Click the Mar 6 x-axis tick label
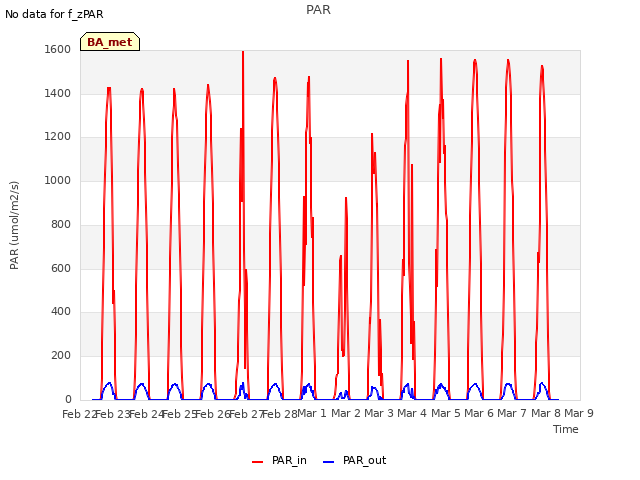 coord(479,413)
